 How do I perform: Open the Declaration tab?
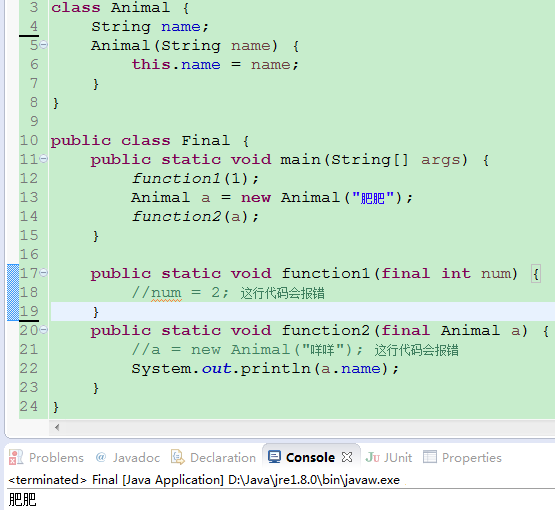223,458
